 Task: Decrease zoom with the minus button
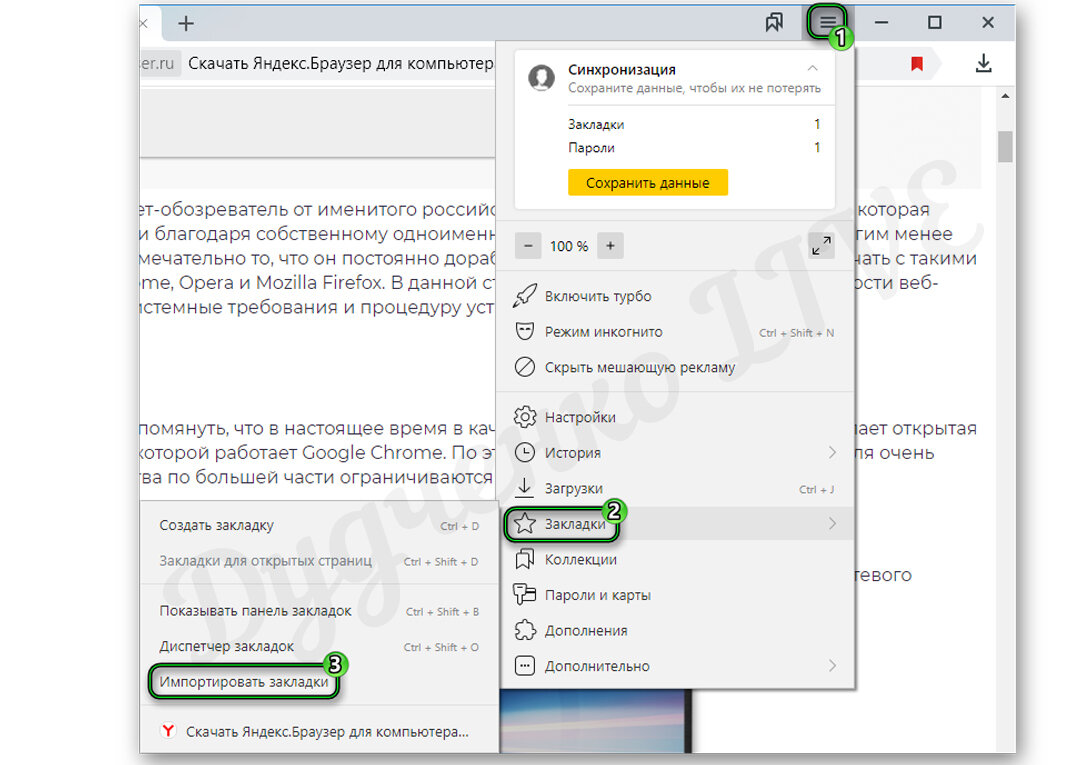click(x=528, y=246)
